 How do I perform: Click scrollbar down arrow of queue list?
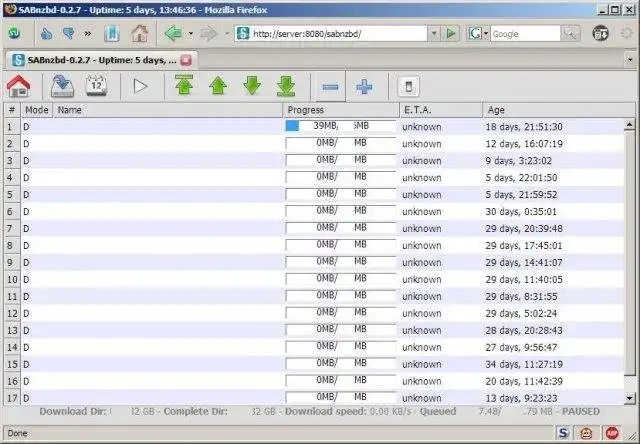click(x=630, y=397)
